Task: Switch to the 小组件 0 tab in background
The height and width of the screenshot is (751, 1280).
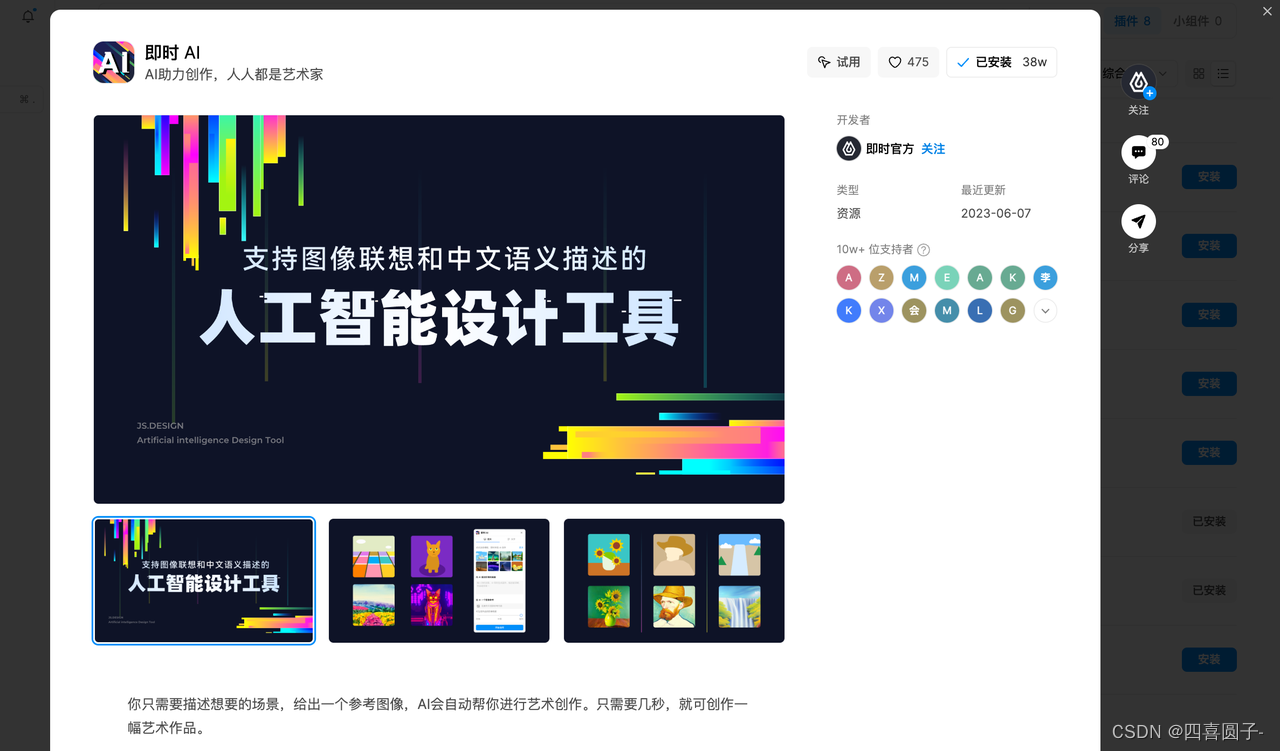Action: (x=1197, y=21)
